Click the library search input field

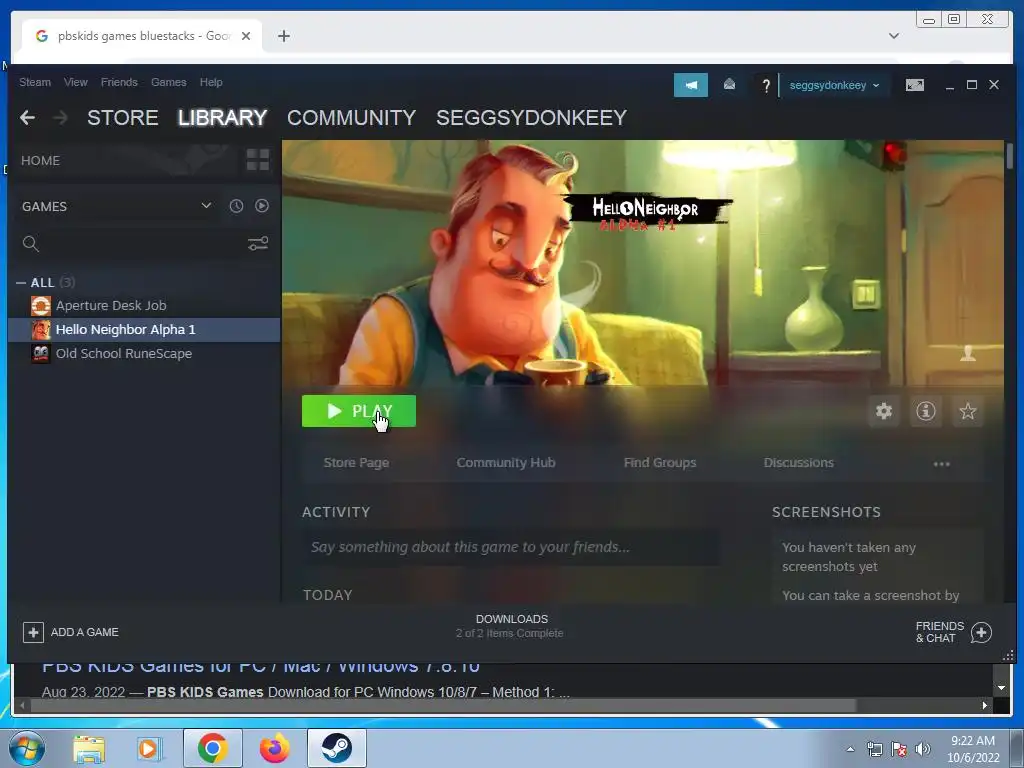pos(142,244)
